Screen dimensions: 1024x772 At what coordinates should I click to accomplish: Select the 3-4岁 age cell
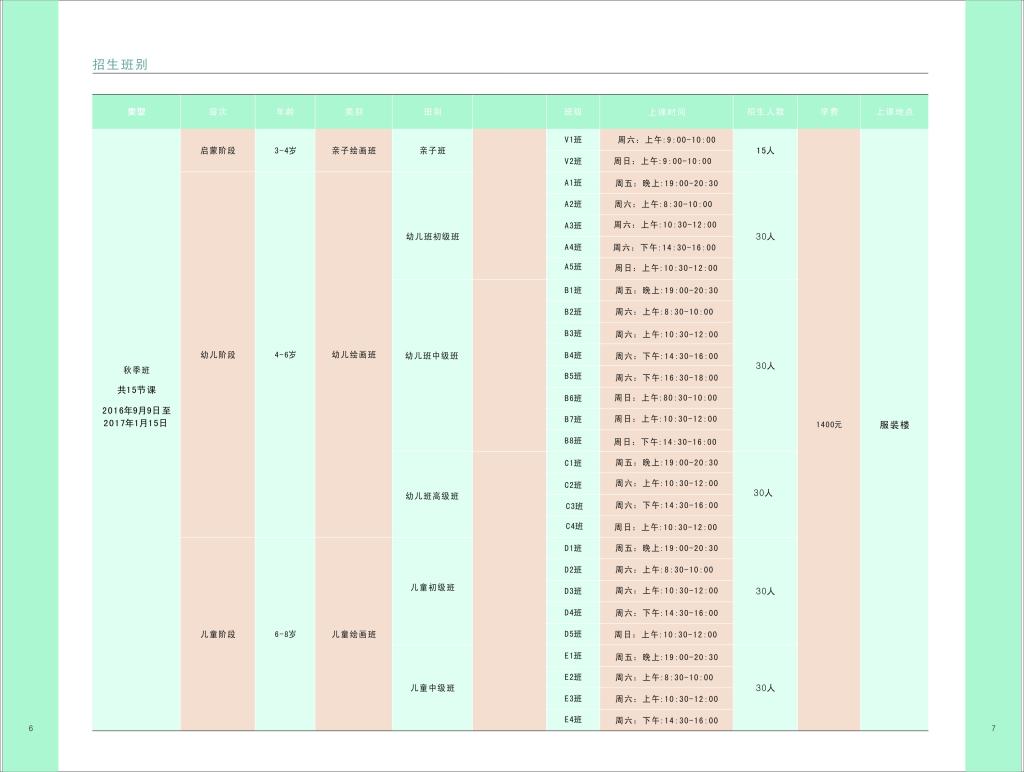coord(285,150)
